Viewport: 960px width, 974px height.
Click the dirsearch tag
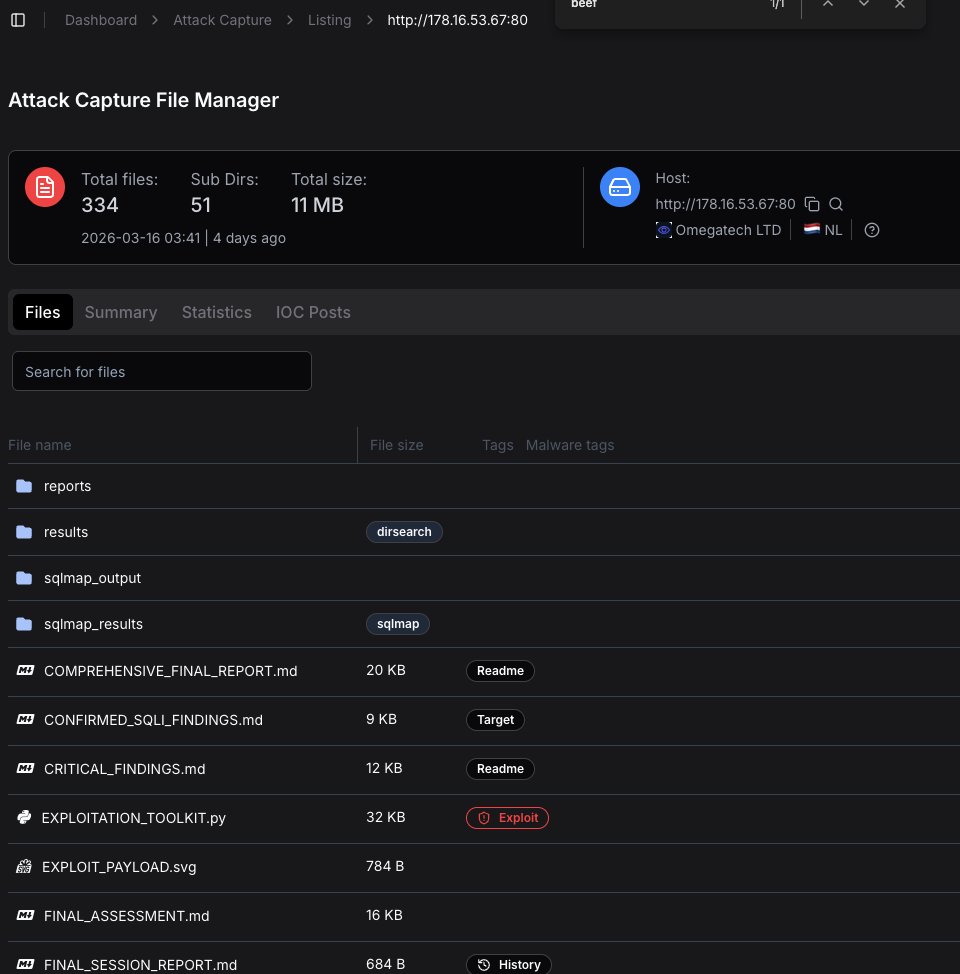(x=404, y=532)
